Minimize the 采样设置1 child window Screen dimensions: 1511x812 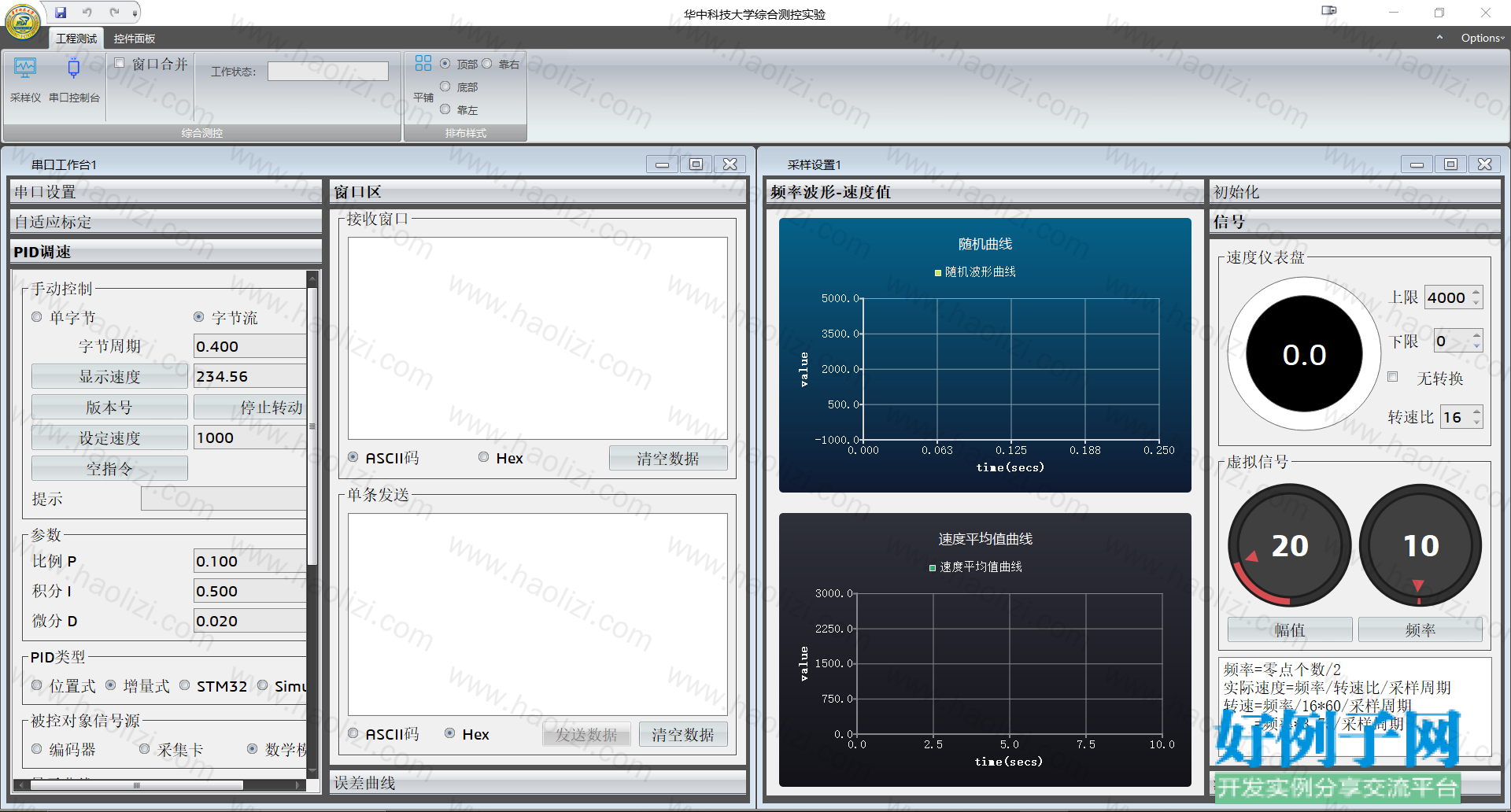(1417, 164)
